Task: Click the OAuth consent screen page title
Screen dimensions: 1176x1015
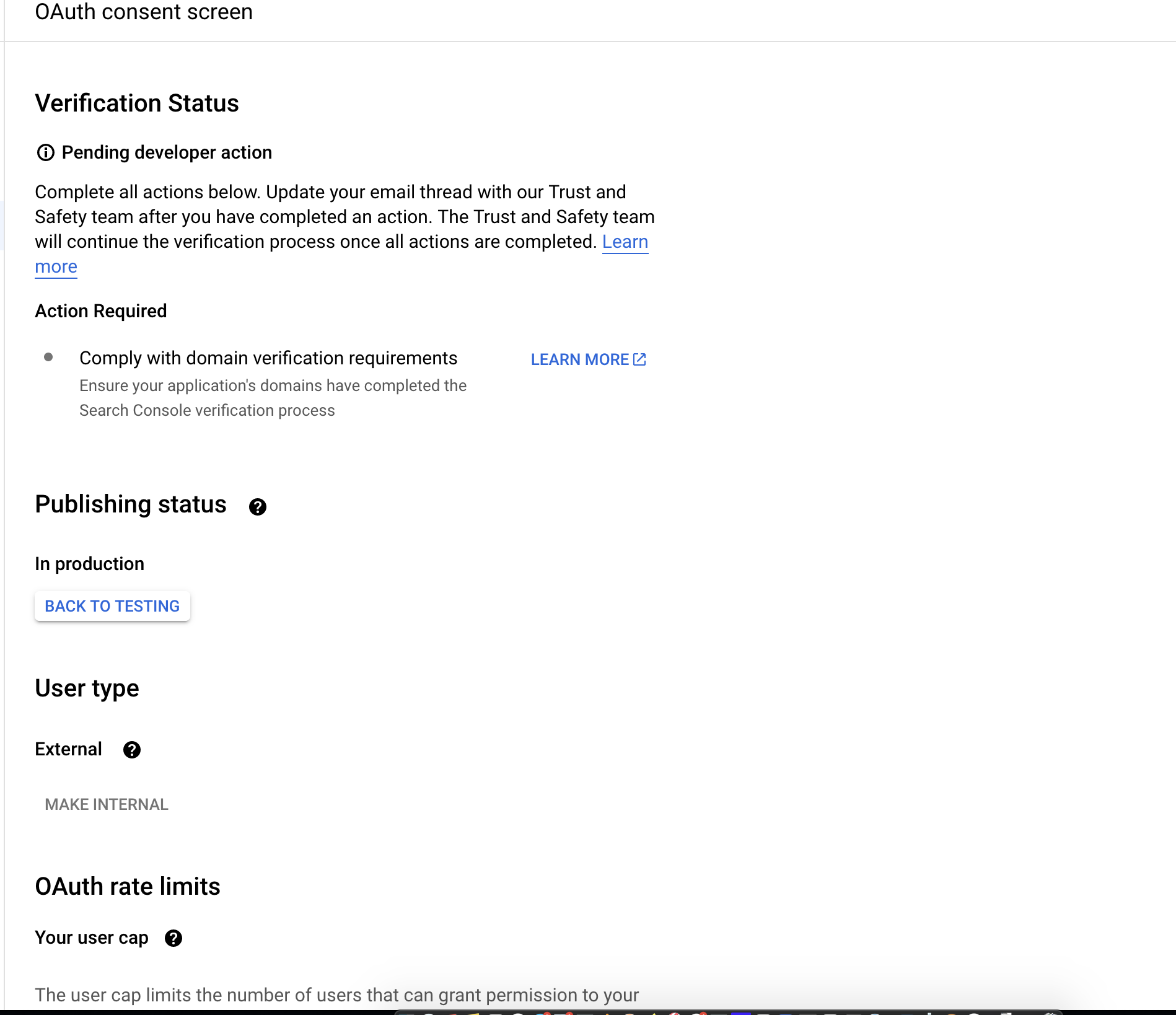Action: pos(144,12)
